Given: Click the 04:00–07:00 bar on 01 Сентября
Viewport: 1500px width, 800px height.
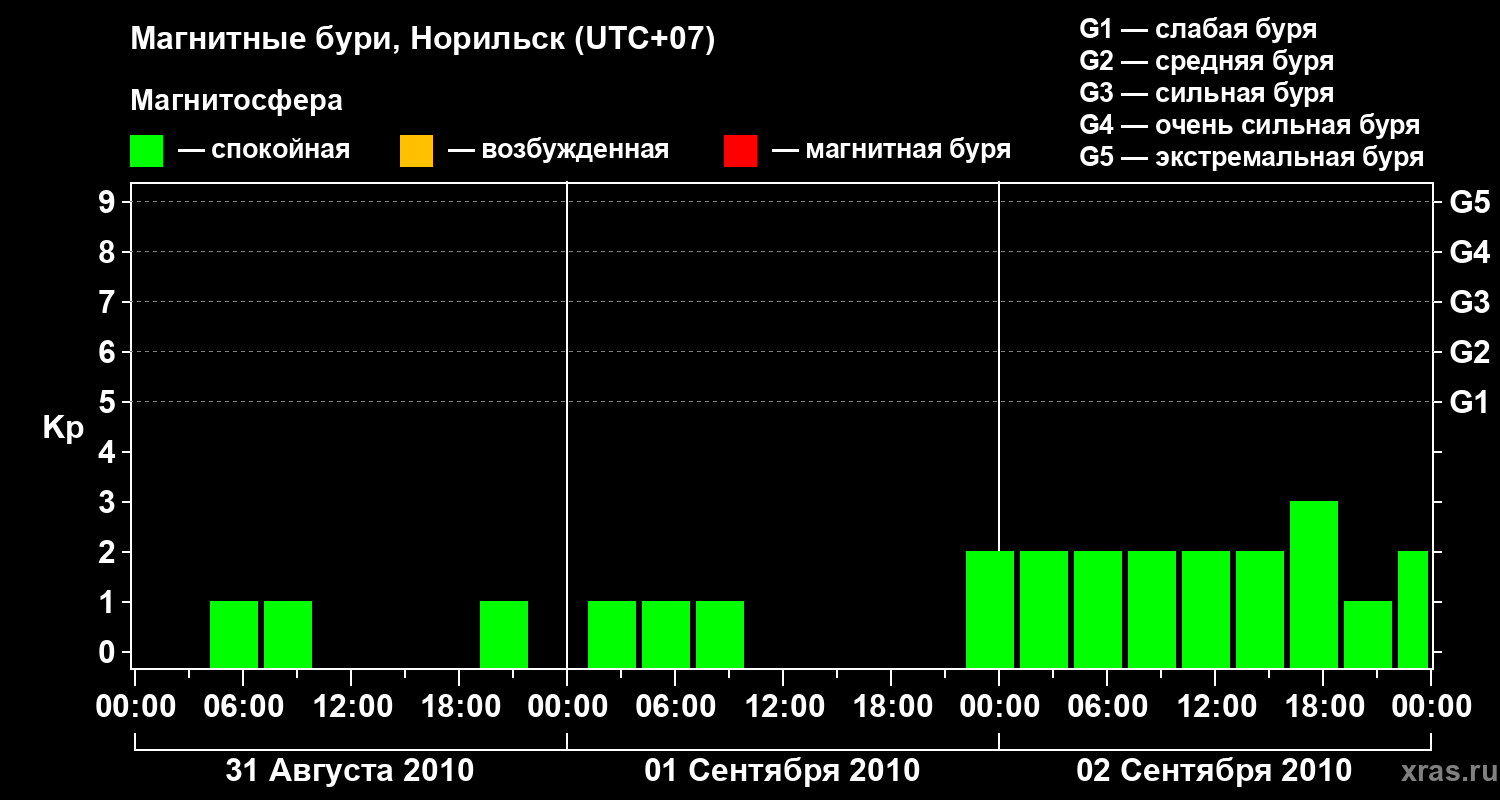Looking at the screenshot, I should click(x=666, y=634).
